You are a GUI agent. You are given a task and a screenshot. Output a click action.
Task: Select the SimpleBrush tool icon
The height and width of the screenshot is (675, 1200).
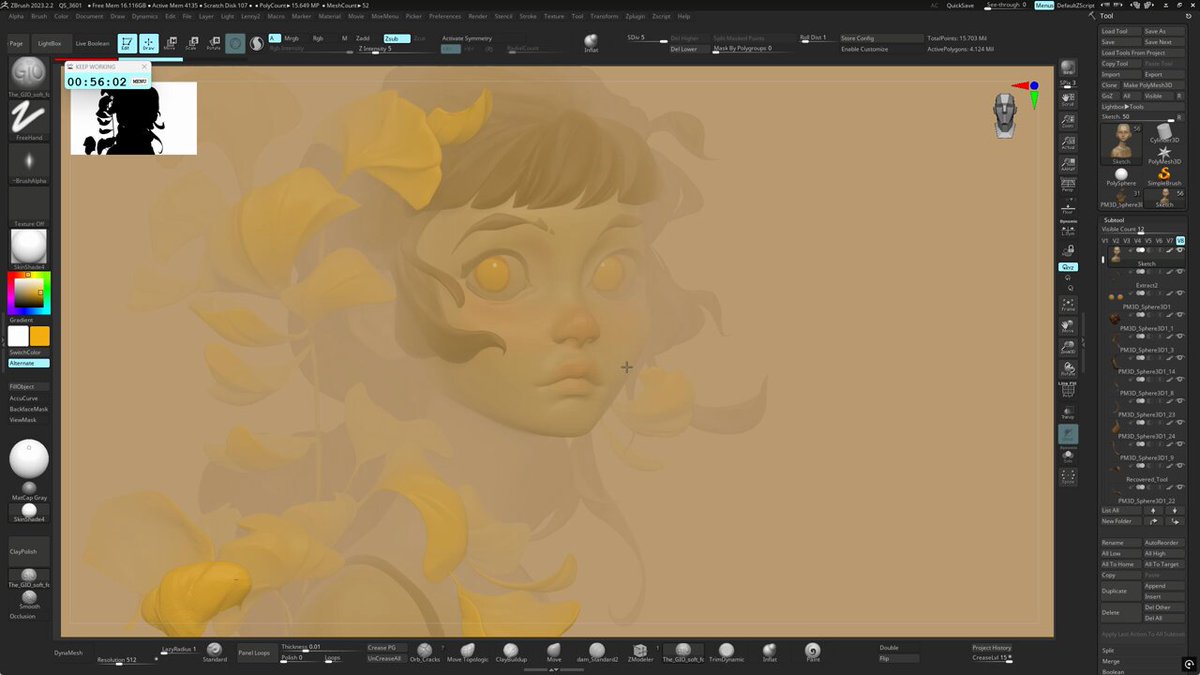(x=1164, y=176)
